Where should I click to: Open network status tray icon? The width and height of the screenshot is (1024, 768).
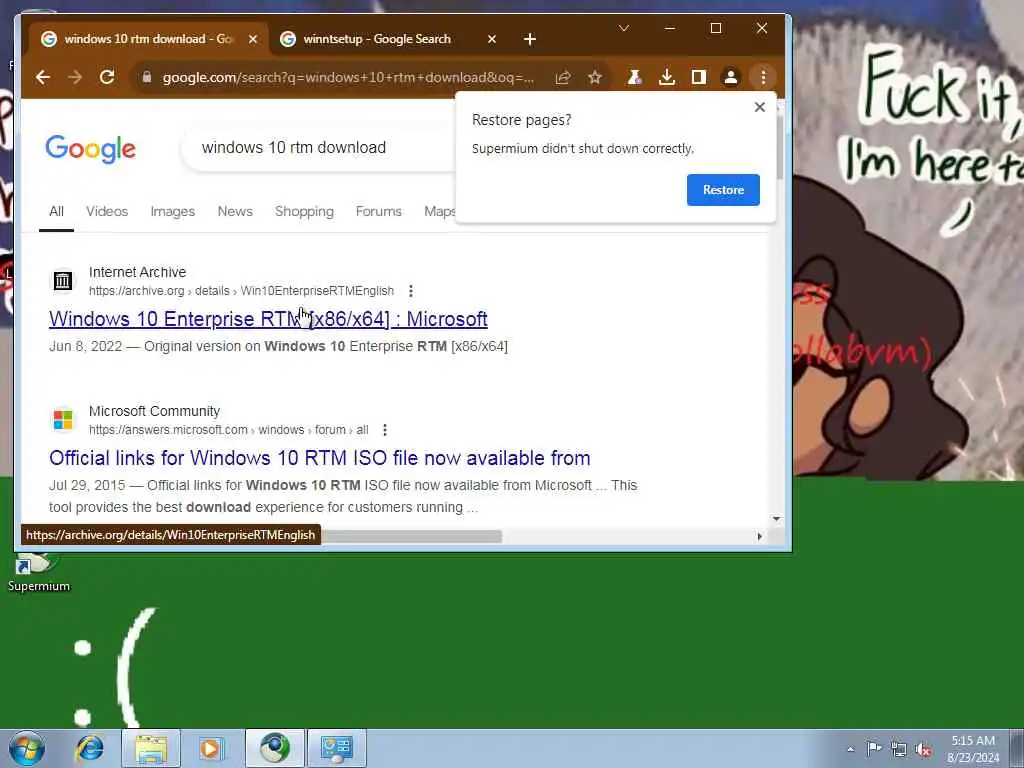[x=899, y=749]
